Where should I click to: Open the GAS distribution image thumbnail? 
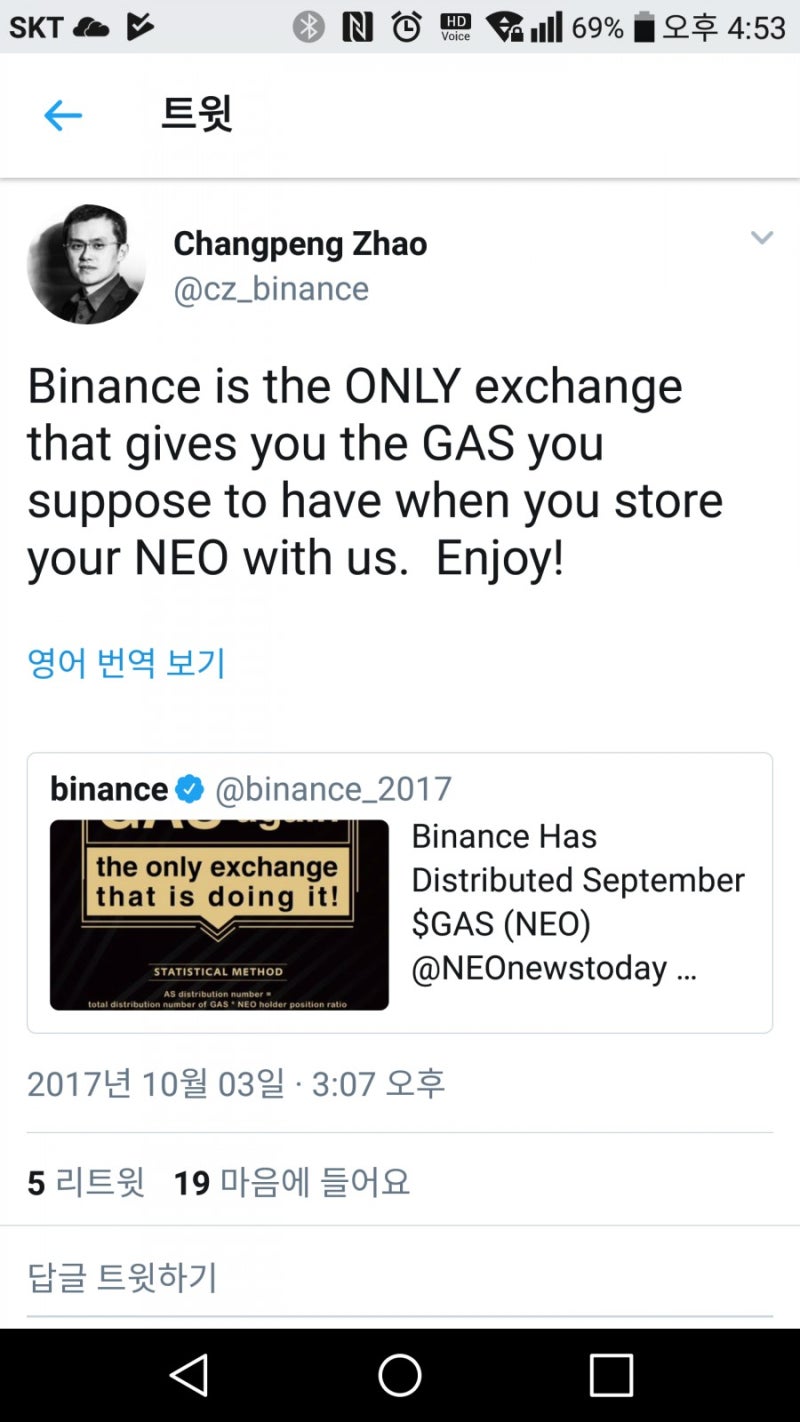(x=220, y=913)
